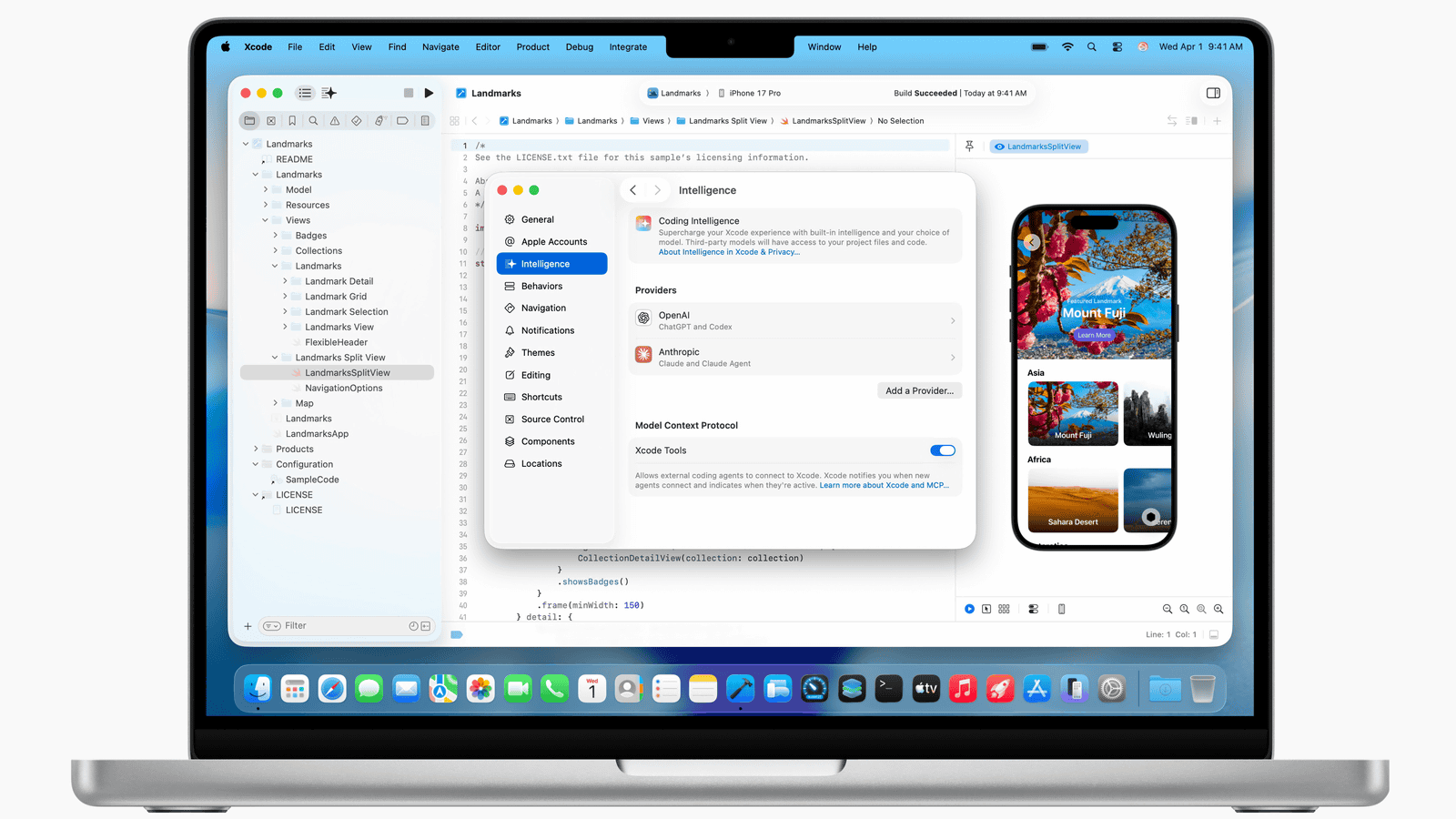The width and height of the screenshot is (1456, 819).
Task: Open the Product menu
Action: click(532, 47)
